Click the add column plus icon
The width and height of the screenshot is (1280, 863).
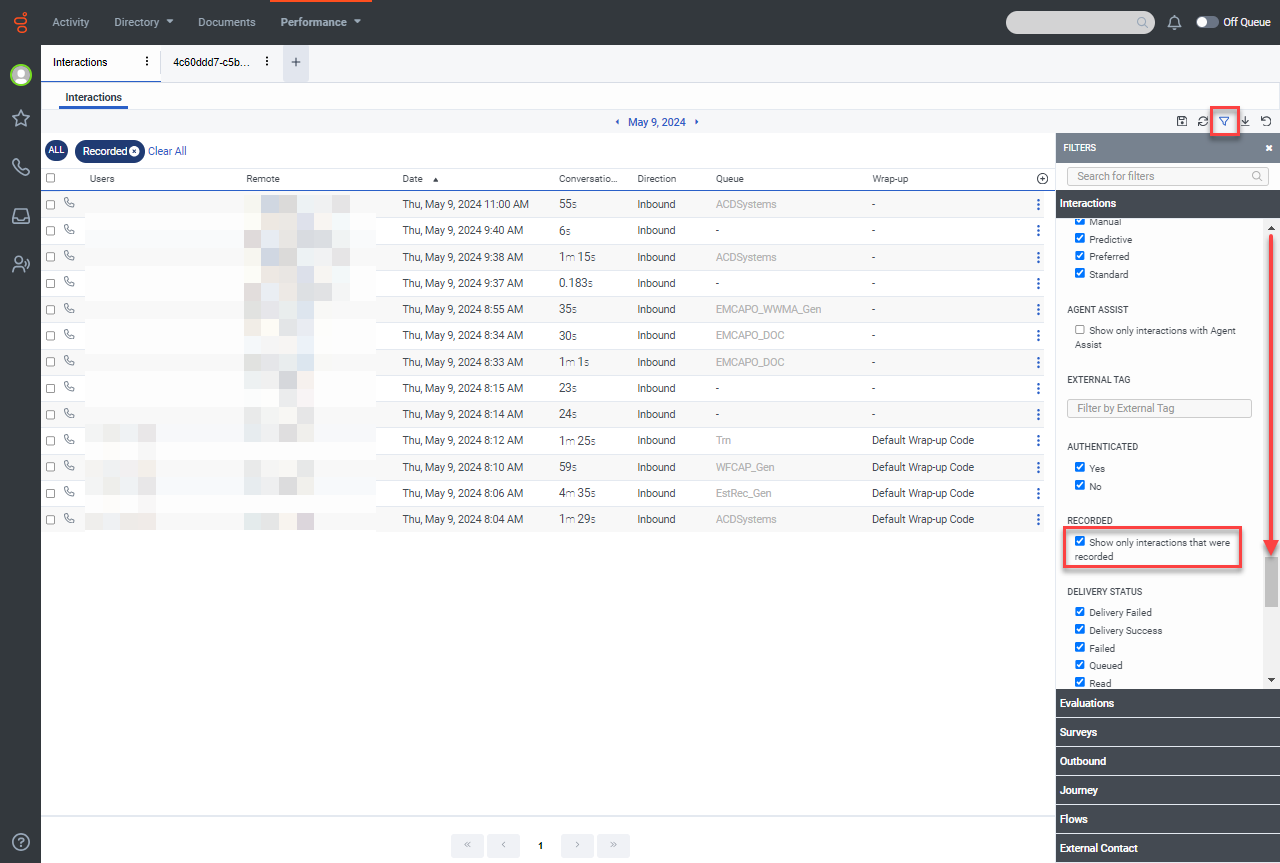click(1042, 178)
